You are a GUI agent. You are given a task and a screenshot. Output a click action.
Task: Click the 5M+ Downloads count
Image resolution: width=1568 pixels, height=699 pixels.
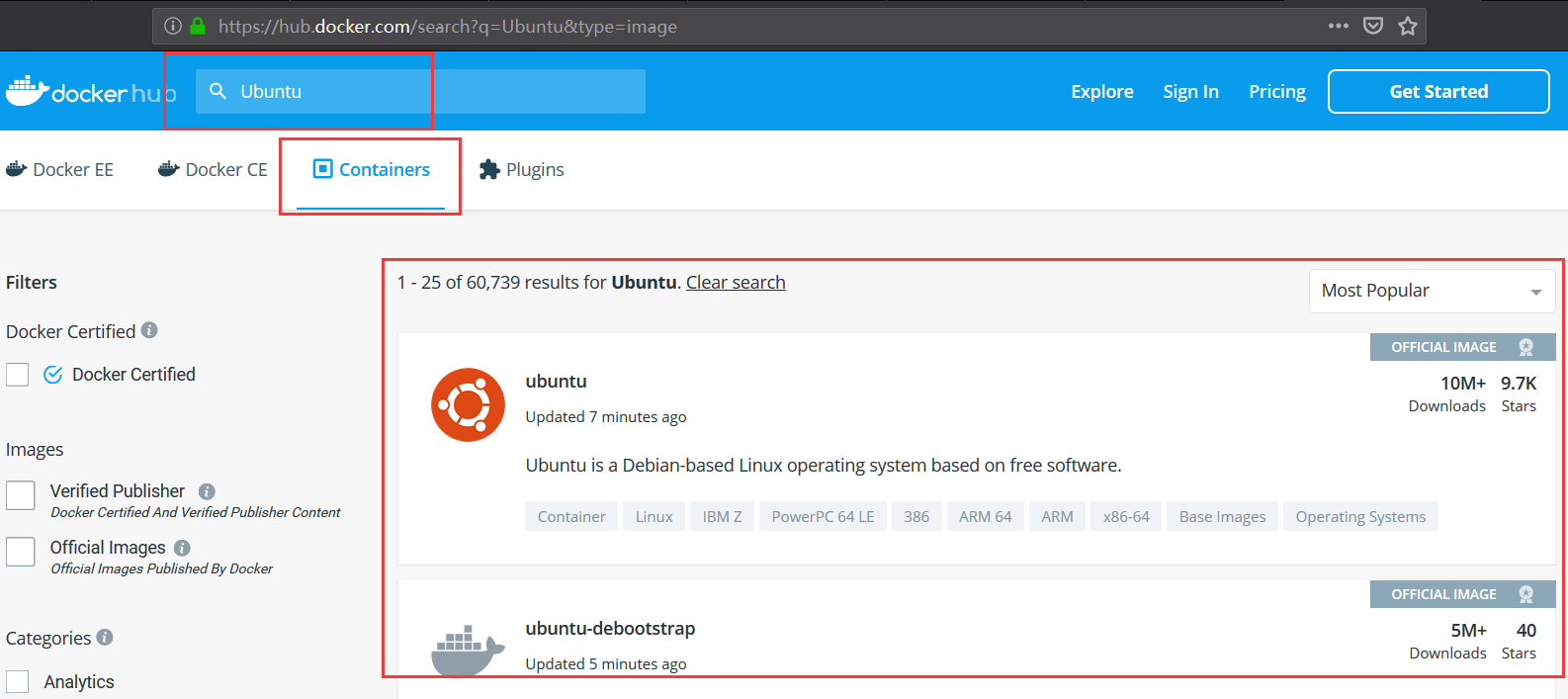click(x=1448, y=641)
